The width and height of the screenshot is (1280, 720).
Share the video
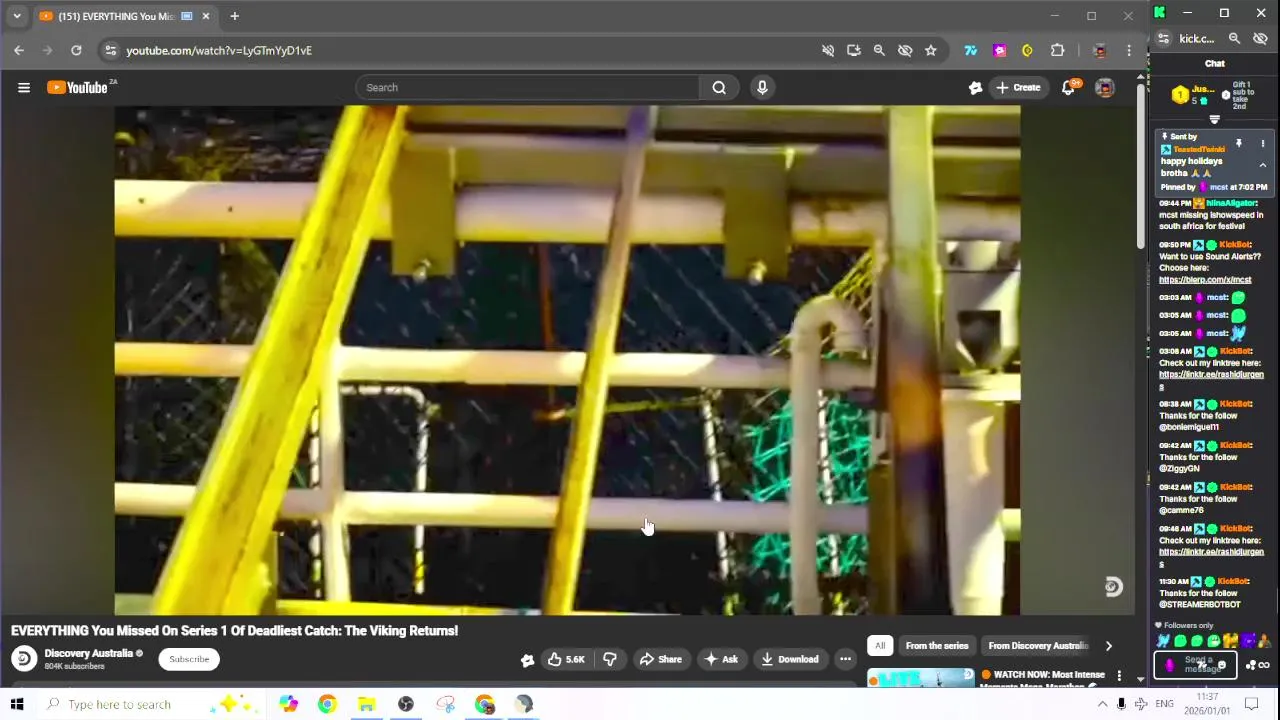click(x=660, y=659)
